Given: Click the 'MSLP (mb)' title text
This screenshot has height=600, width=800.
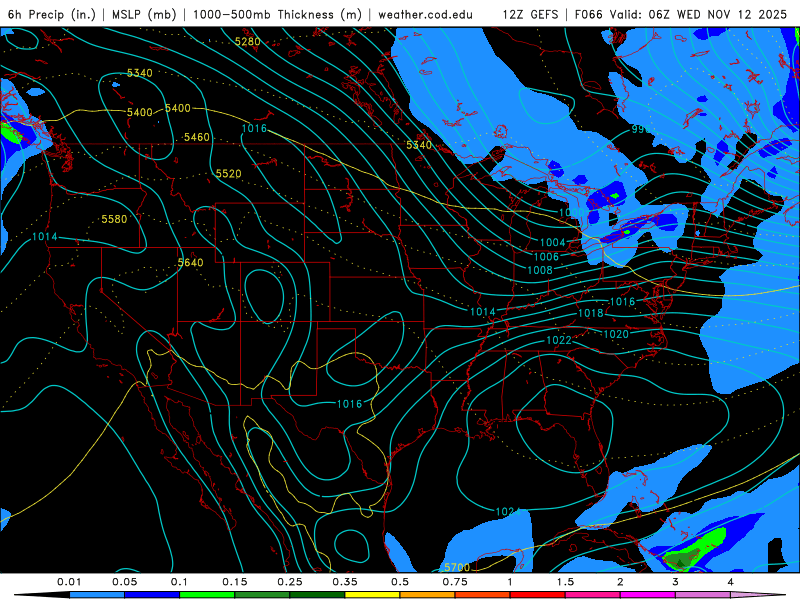Looking at the screenshot, I should click(x=144, y=14).
